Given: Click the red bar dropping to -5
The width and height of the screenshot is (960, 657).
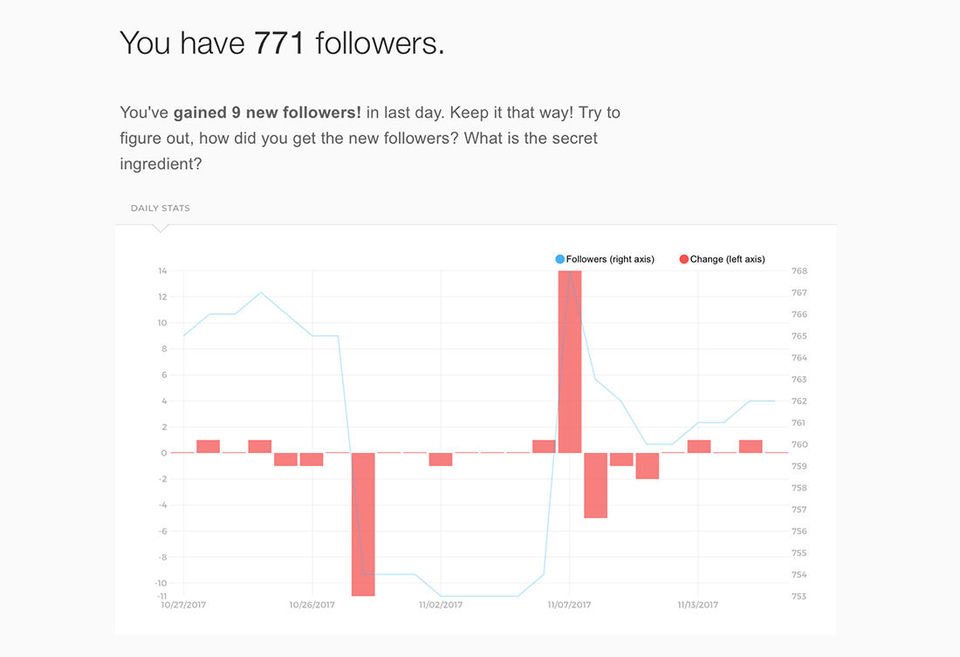Looking at the screenshot, I should [596, 485].
